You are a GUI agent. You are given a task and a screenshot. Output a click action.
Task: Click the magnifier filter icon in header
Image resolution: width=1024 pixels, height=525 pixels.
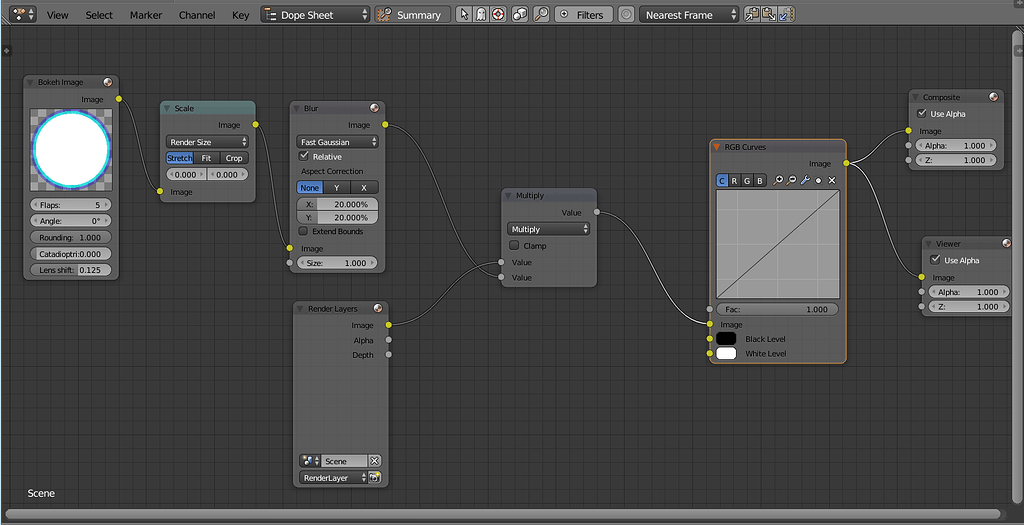541,14
